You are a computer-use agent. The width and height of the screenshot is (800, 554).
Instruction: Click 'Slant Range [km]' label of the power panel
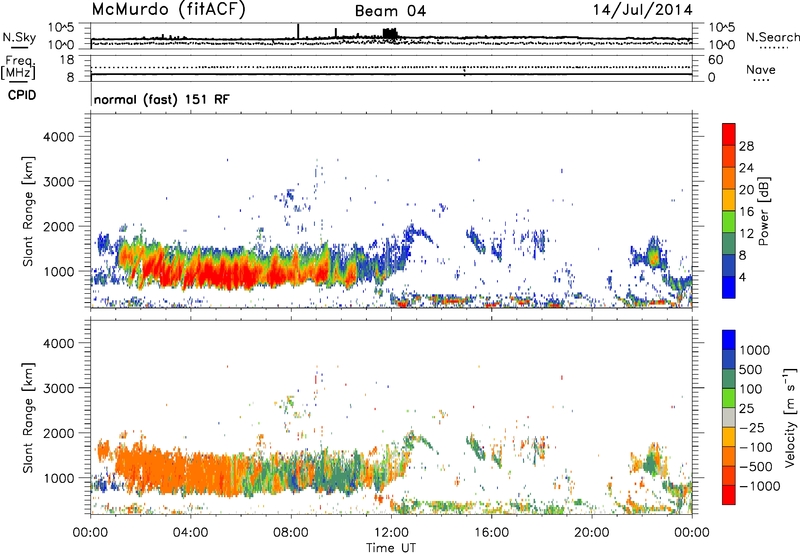pyautogui.click(x=28, y=211)
